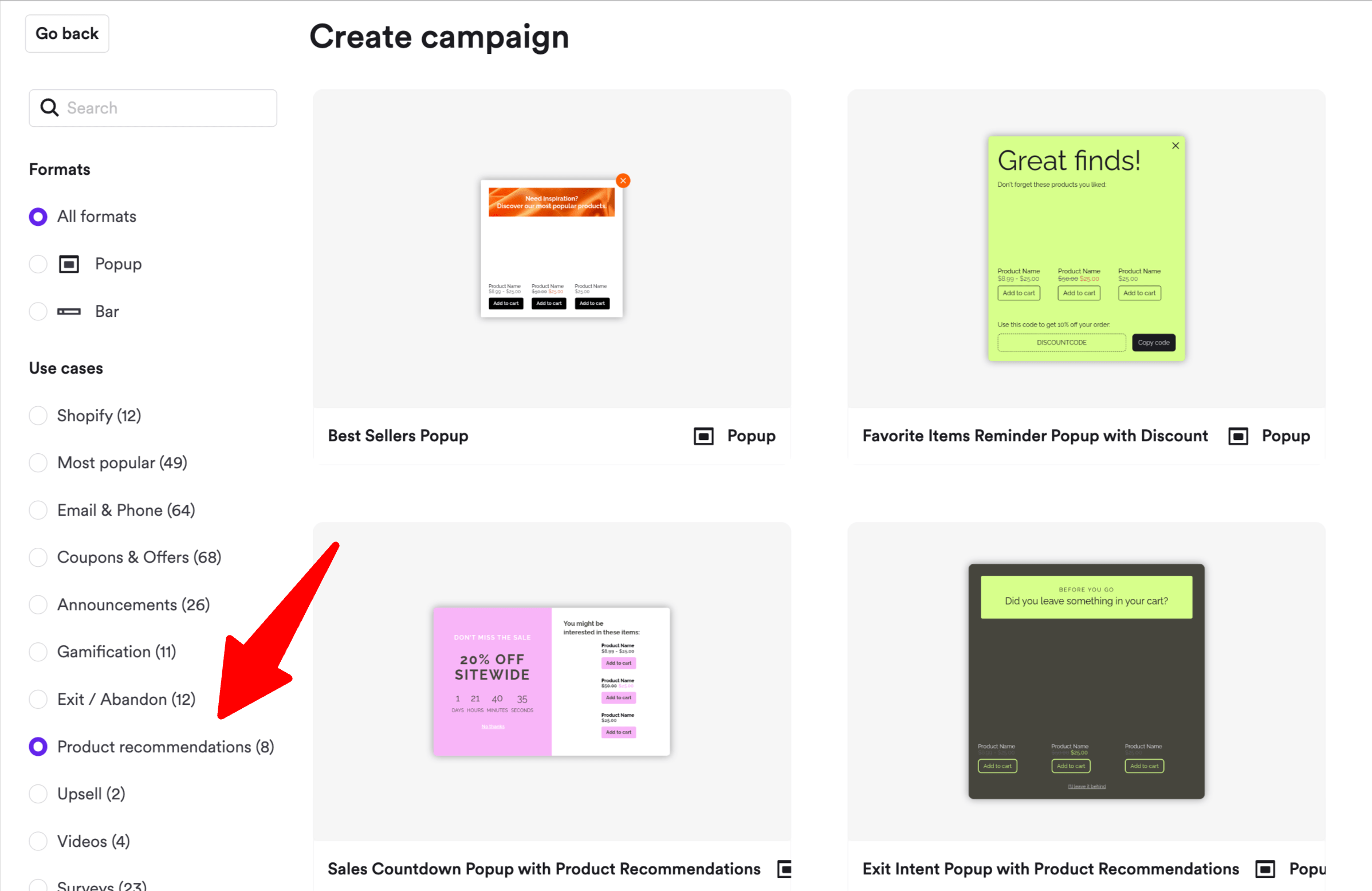Select Upsell (2) radio option
The image size is (1372, 891).
click(38, 794)
